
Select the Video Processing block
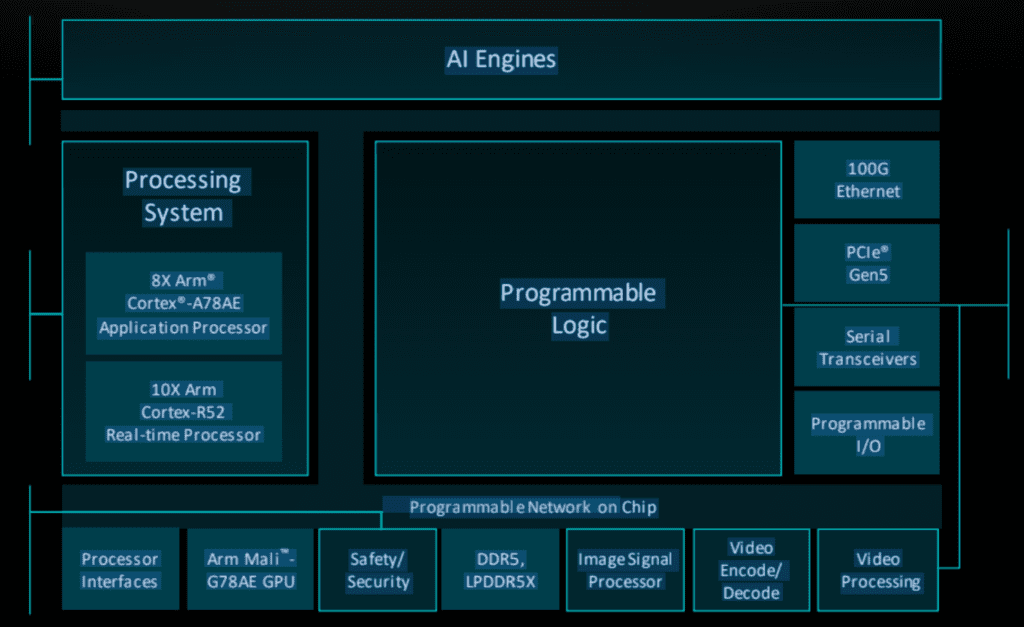[x=878, y=570]
